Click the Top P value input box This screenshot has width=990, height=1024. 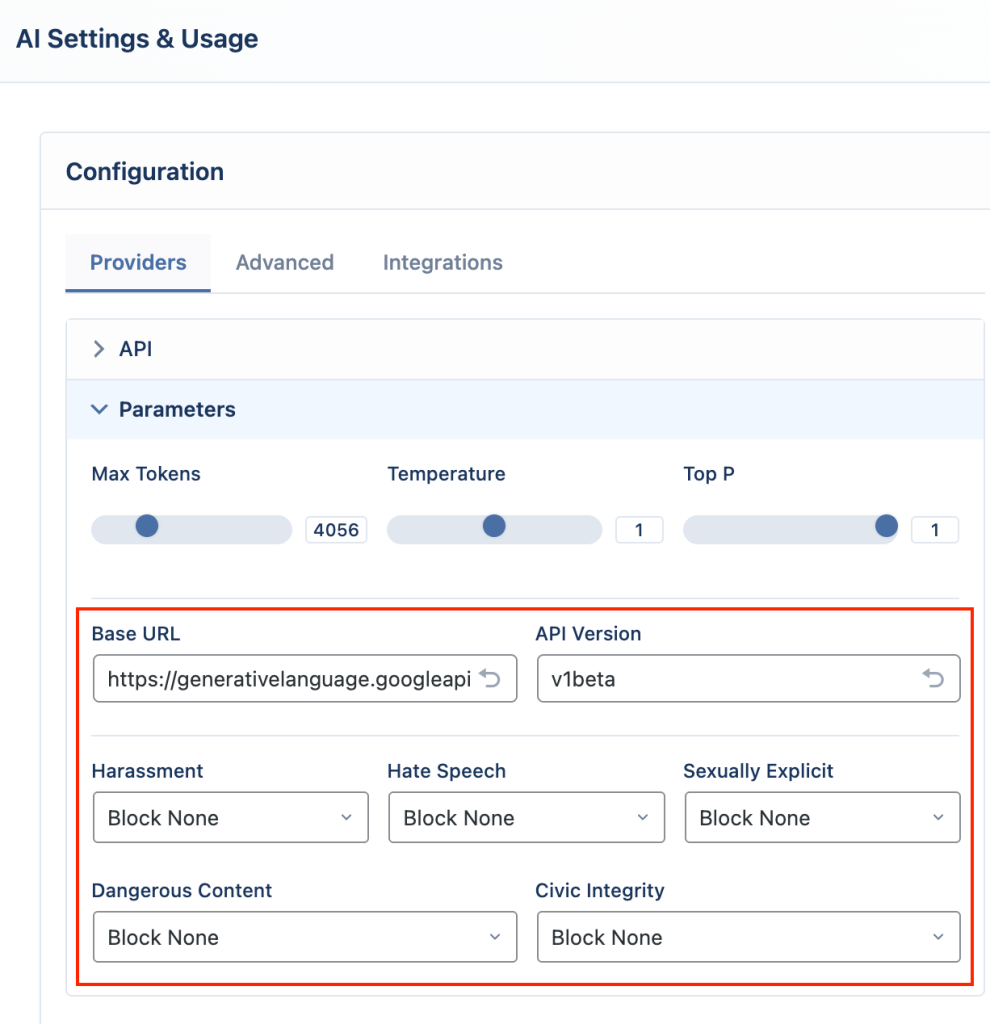(x=935, y=530)
